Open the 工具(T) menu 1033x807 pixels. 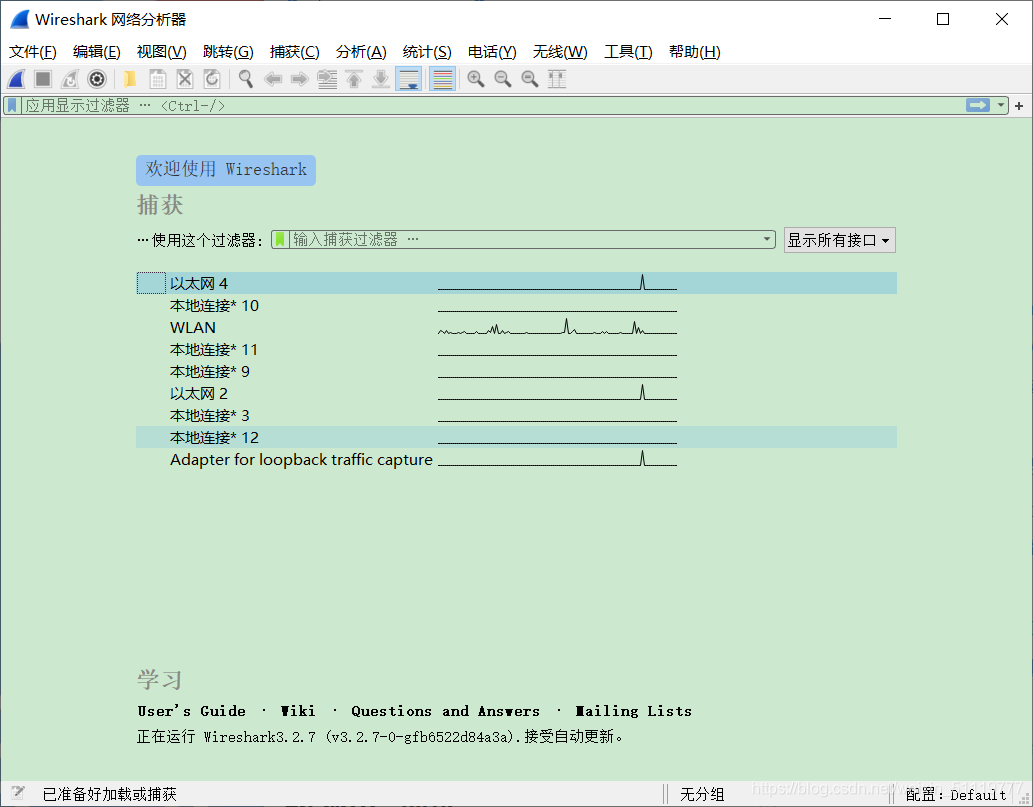pyautogui.click(x=628, y=51)
